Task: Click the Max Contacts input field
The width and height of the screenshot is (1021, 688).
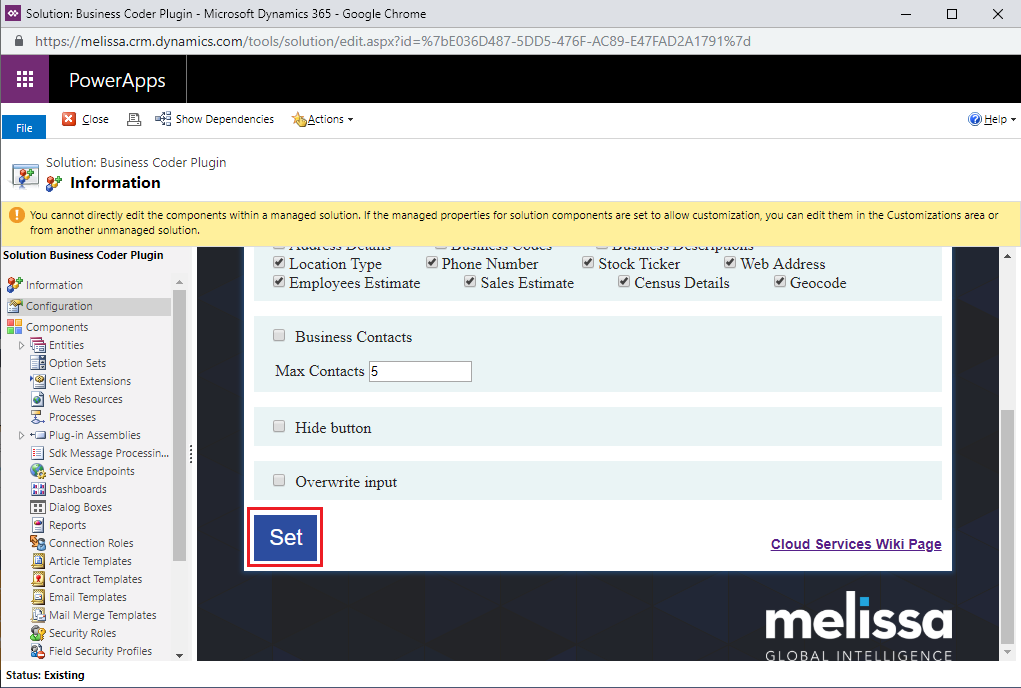Action: [420, 371]
